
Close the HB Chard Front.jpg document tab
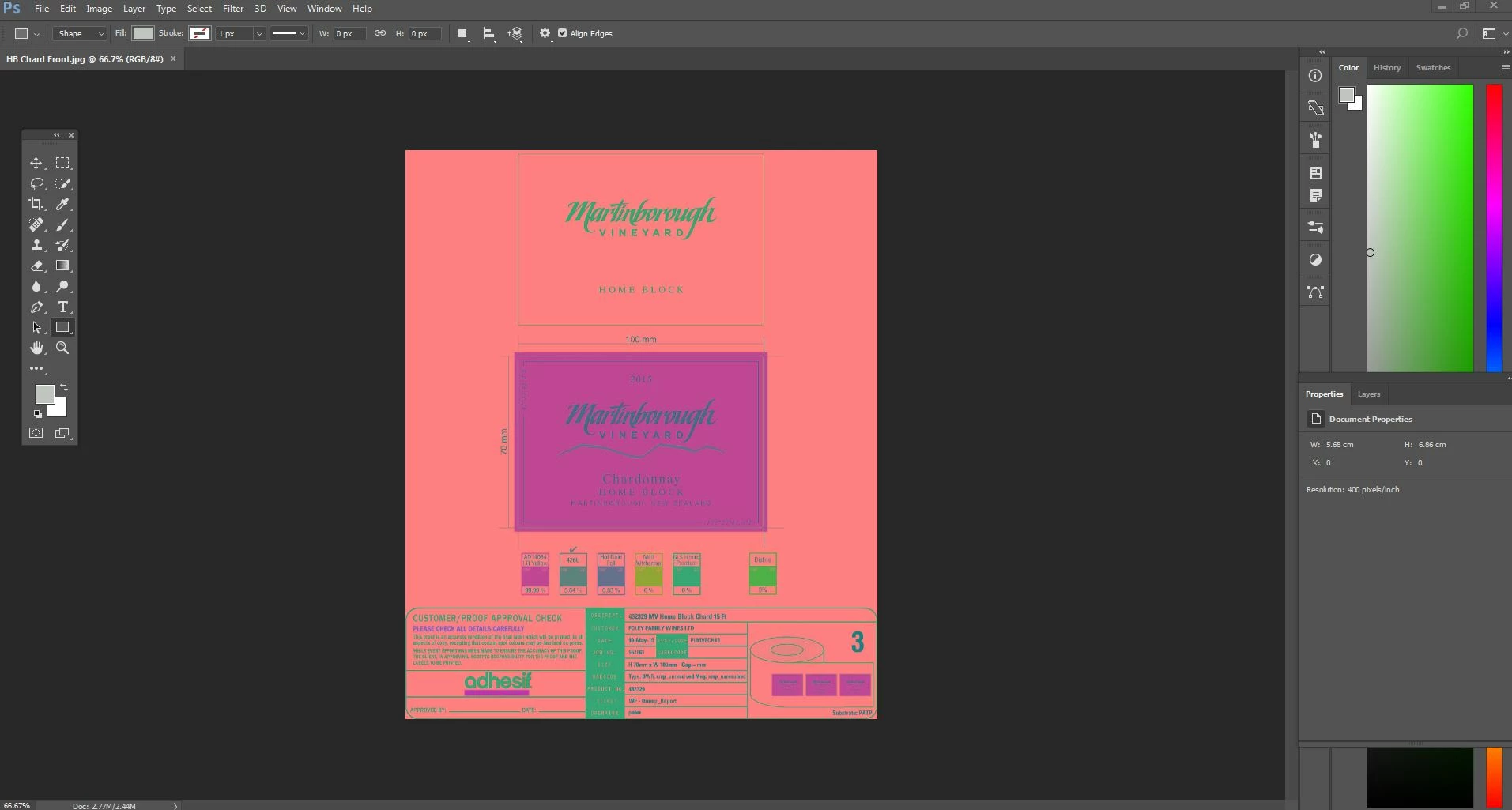click(173, 59)
